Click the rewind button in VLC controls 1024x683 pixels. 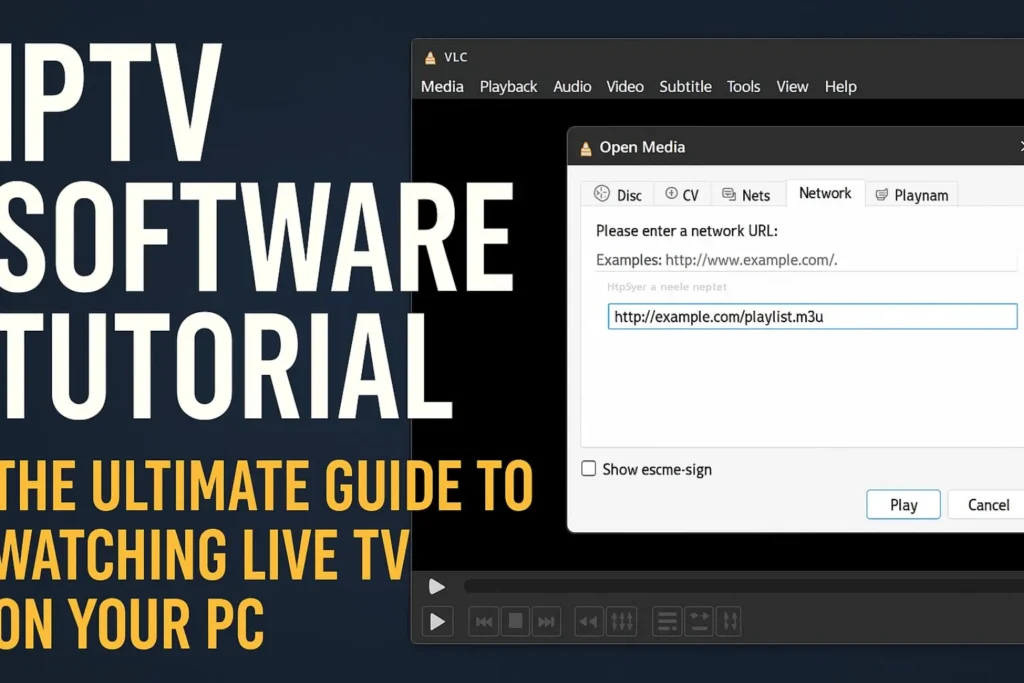[x=588, y=622]
